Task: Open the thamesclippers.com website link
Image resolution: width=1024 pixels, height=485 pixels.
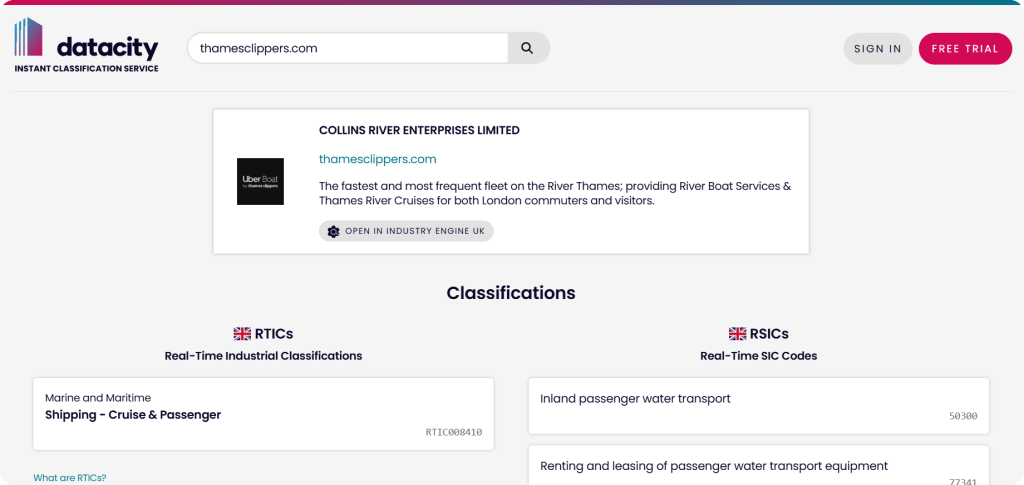Action: tap(377, 159)
